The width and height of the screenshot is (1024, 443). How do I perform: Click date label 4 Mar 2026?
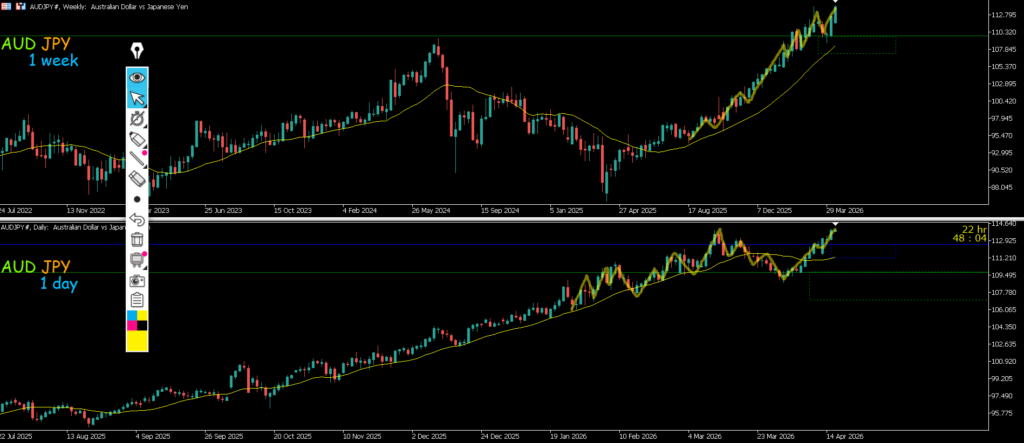[x=705, y=435]
